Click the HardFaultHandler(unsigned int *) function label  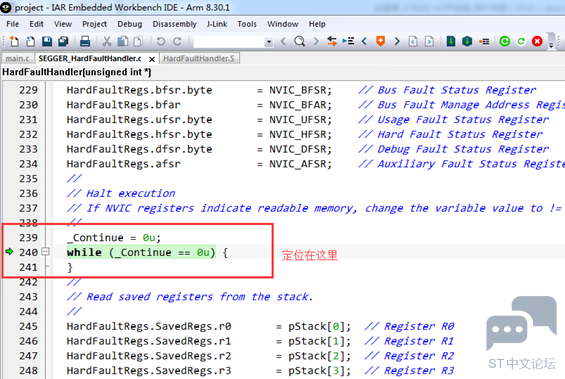coord(77,72)
